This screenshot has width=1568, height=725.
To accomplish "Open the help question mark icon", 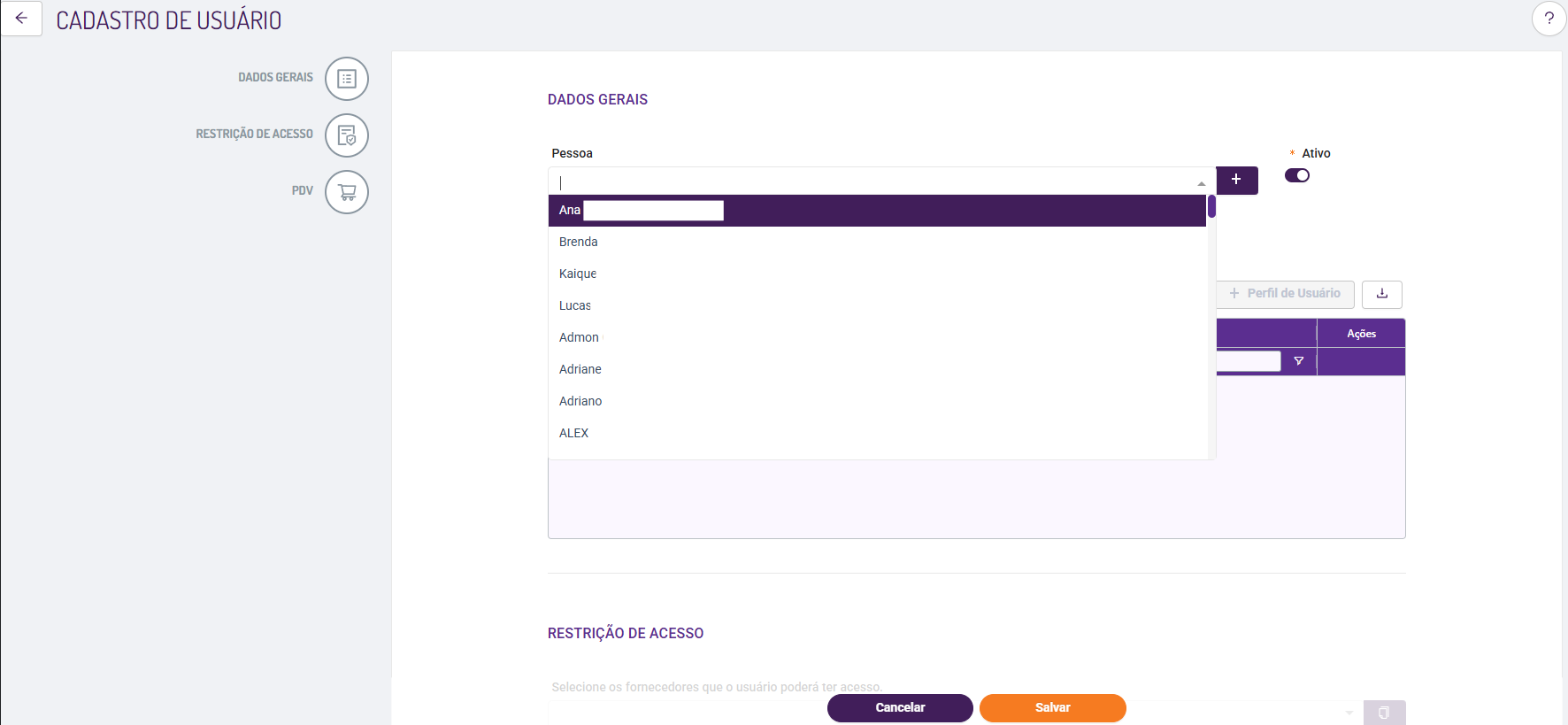I will pos(1549,19).
